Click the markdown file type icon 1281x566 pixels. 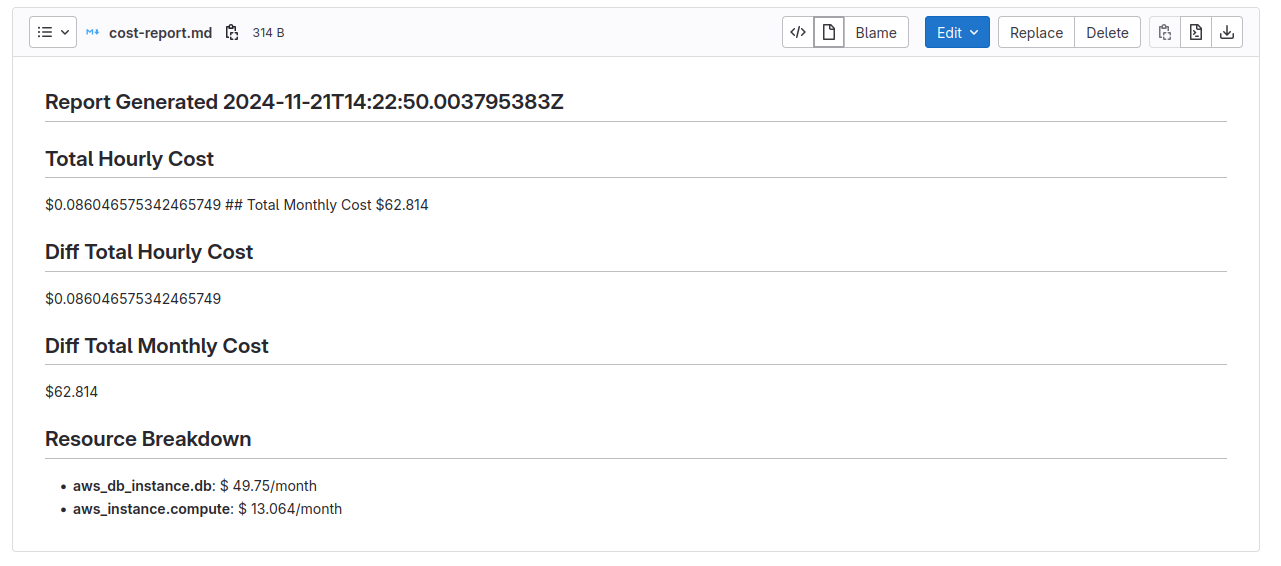(x=93, y=33)
